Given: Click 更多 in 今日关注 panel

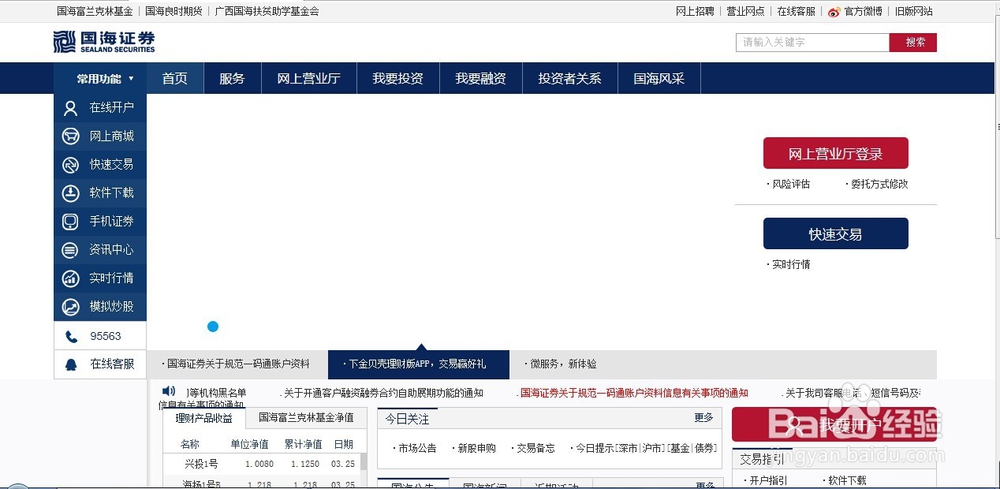Looking at the screenshot, I should coord(703,418).
